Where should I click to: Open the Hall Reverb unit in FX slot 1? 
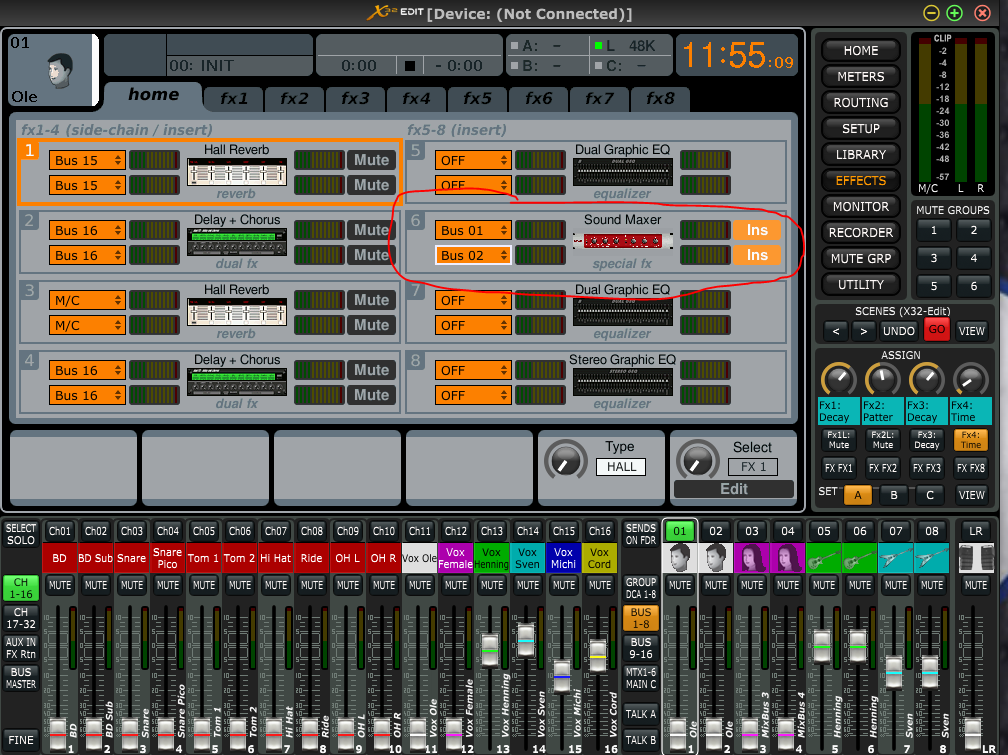237,172
